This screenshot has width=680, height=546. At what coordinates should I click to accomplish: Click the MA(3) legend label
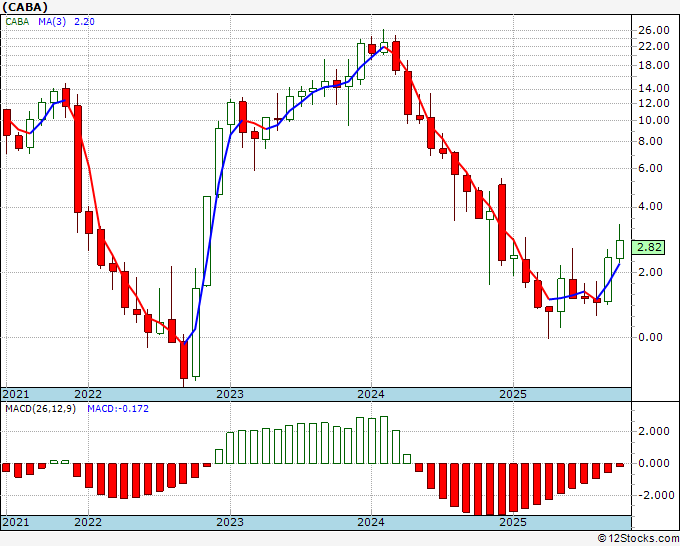(52, 22)
